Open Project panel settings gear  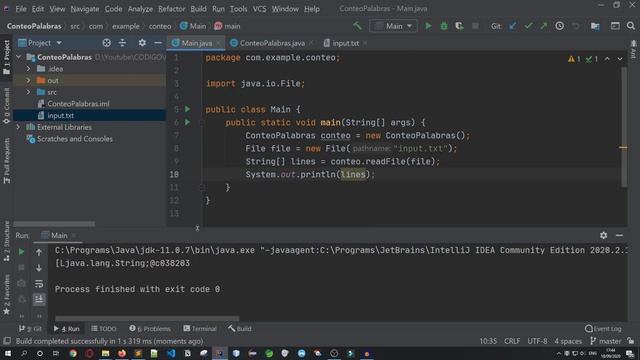(142, 42)
